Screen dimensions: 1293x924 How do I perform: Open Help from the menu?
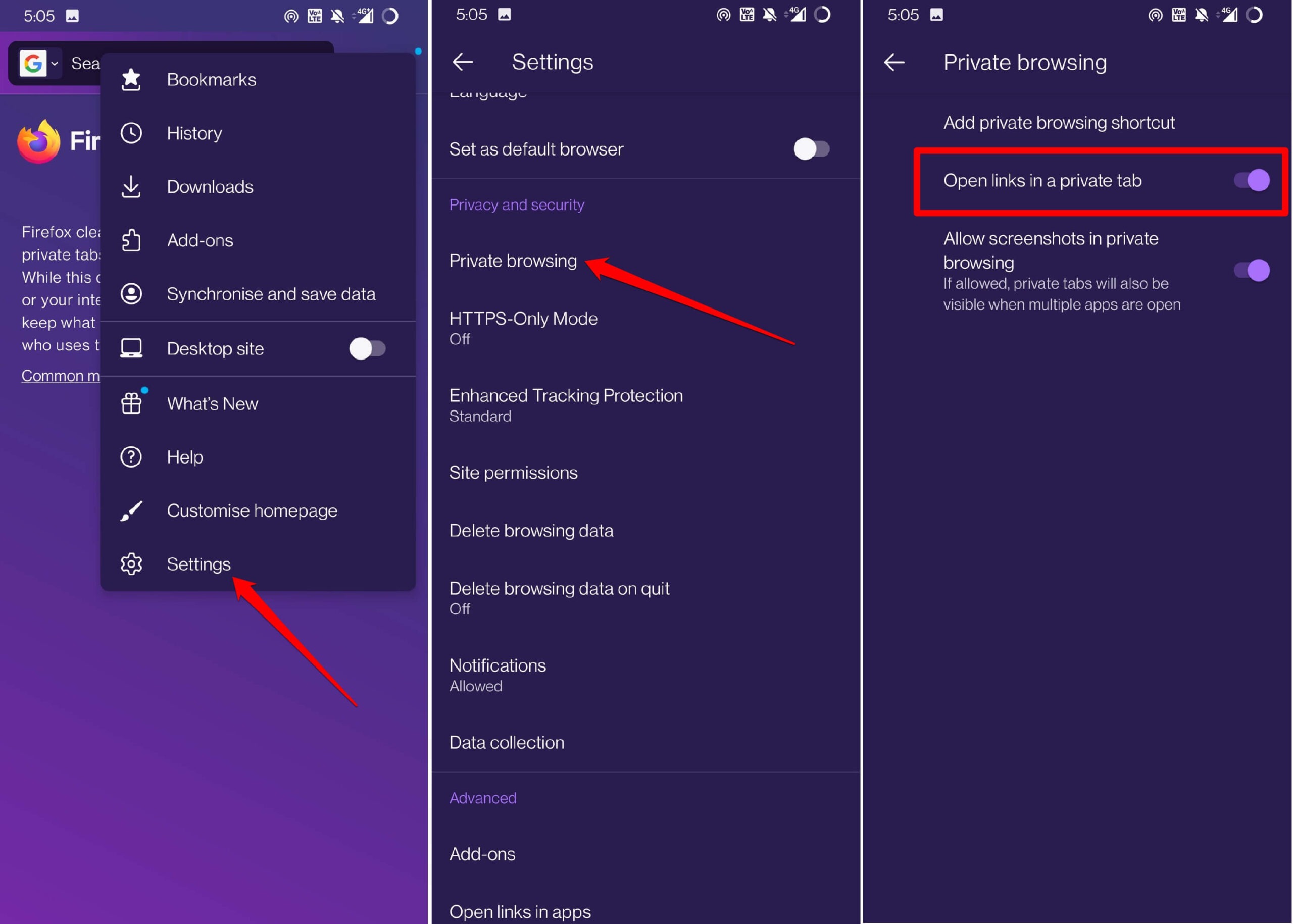point(258,457)
